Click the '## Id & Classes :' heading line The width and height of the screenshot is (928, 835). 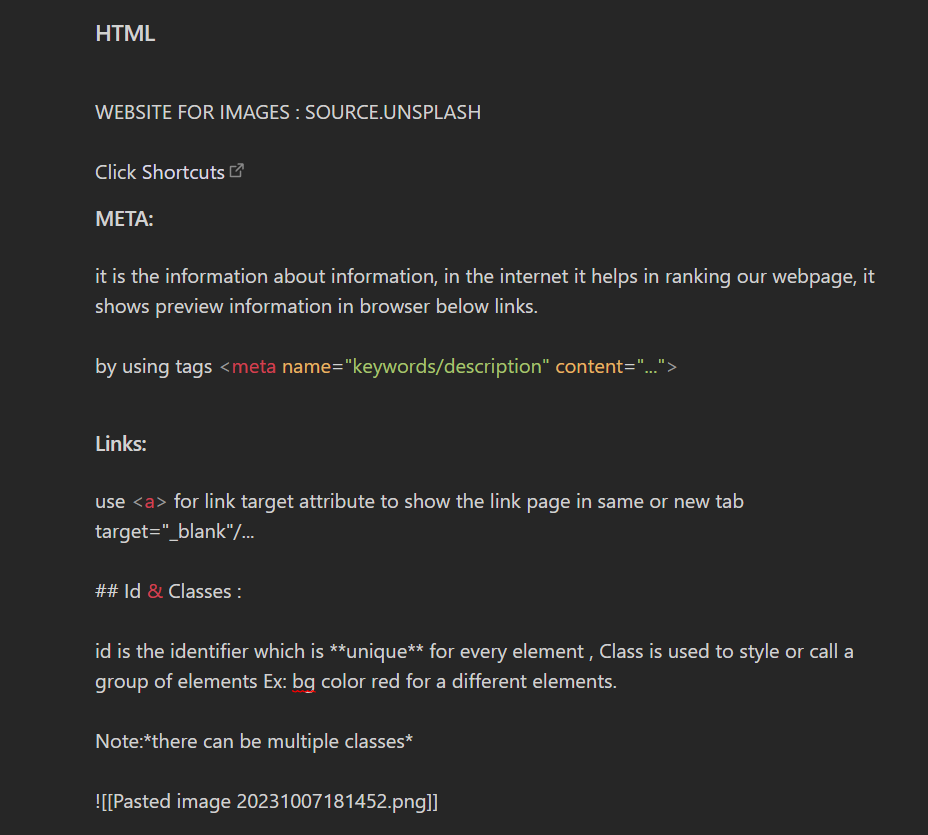pos(168,592)
